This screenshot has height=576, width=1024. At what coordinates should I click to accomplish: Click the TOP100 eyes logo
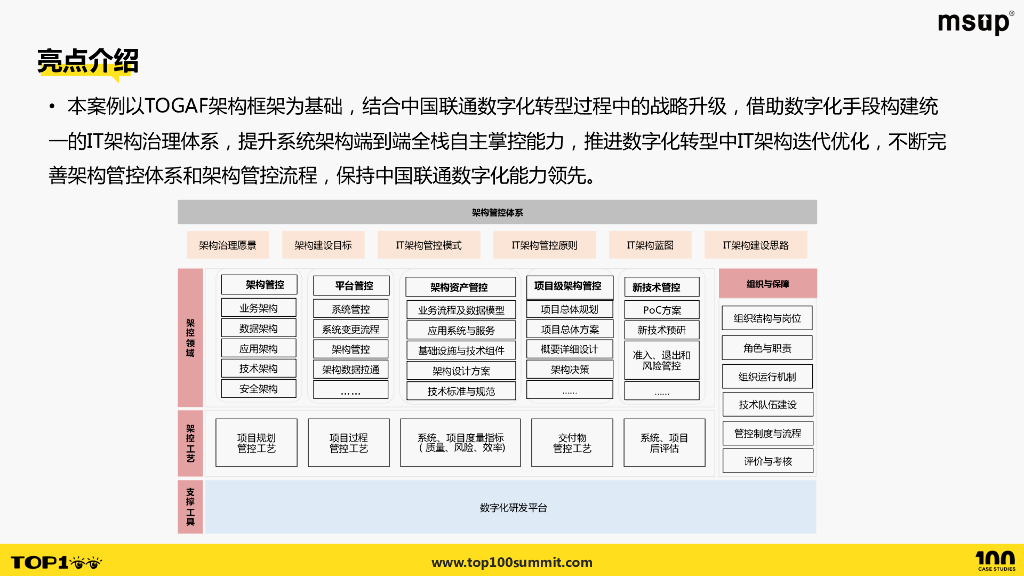[57, 562]
